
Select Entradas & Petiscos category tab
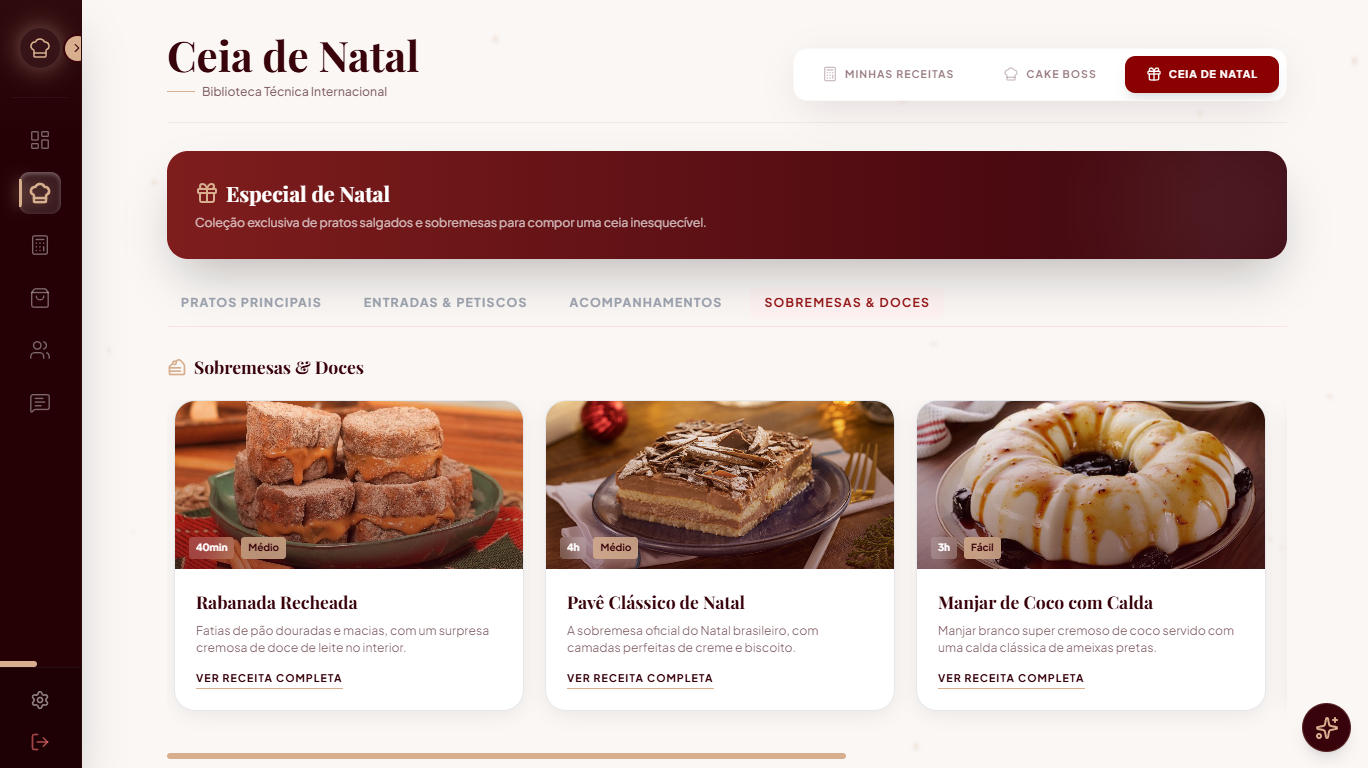(x=445, y=302)
